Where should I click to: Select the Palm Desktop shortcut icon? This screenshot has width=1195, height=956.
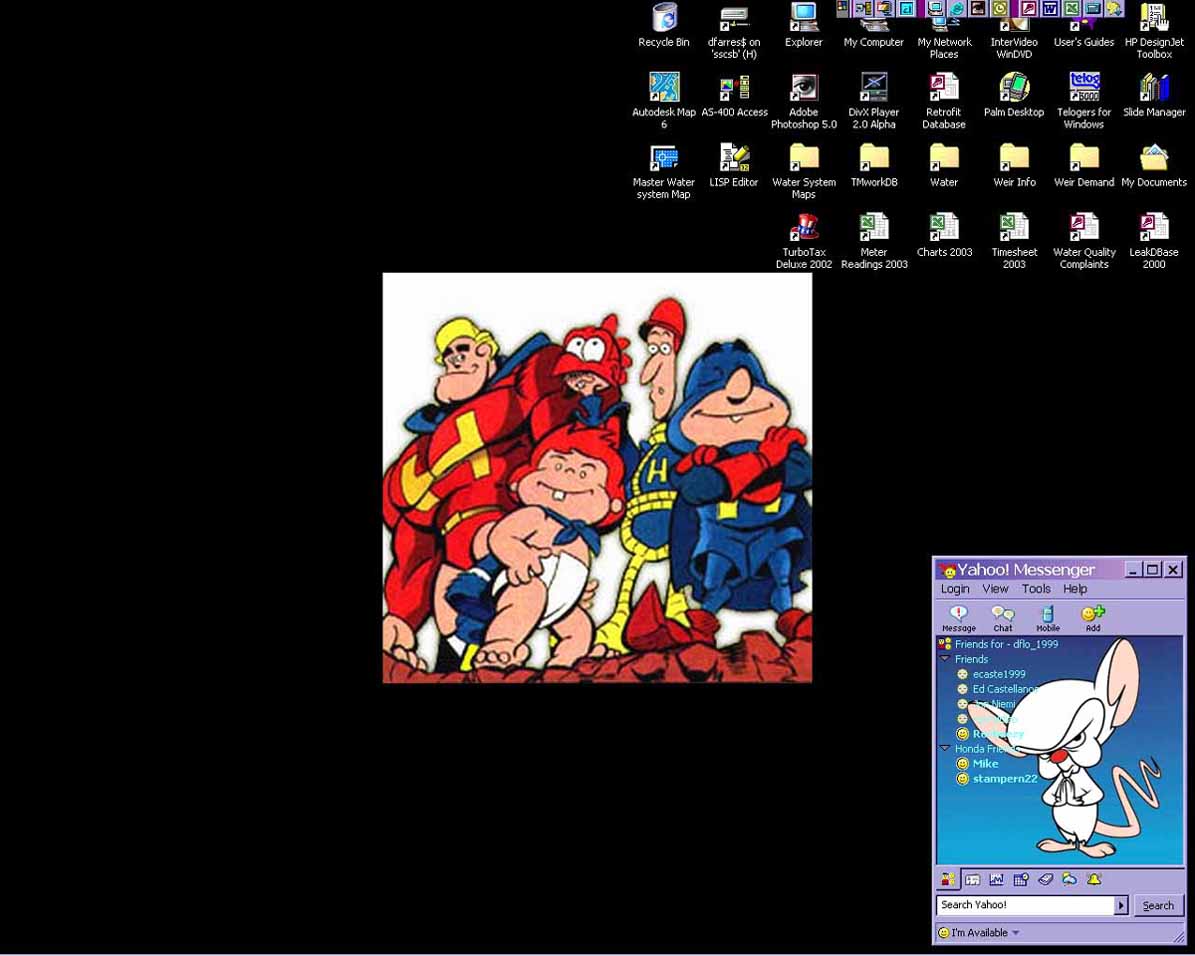tap(1013, 89)
